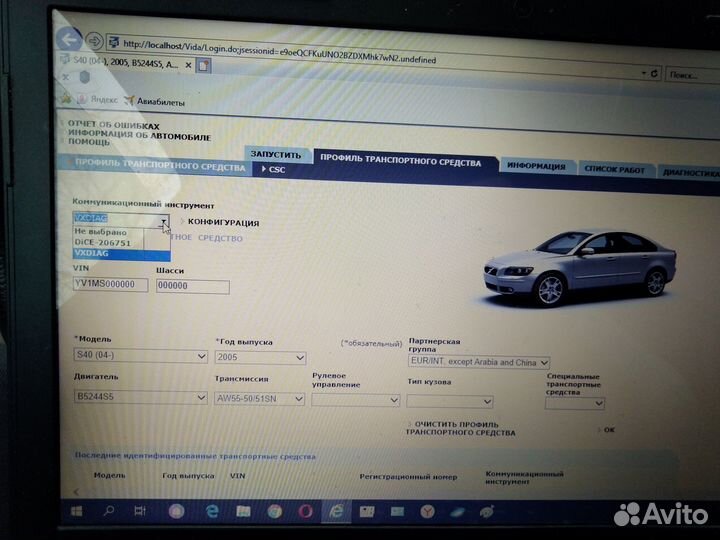Viewport: 720px width, 540px height.
Task: Open the Яндекс bookmark
Action: tap(98, 99)
